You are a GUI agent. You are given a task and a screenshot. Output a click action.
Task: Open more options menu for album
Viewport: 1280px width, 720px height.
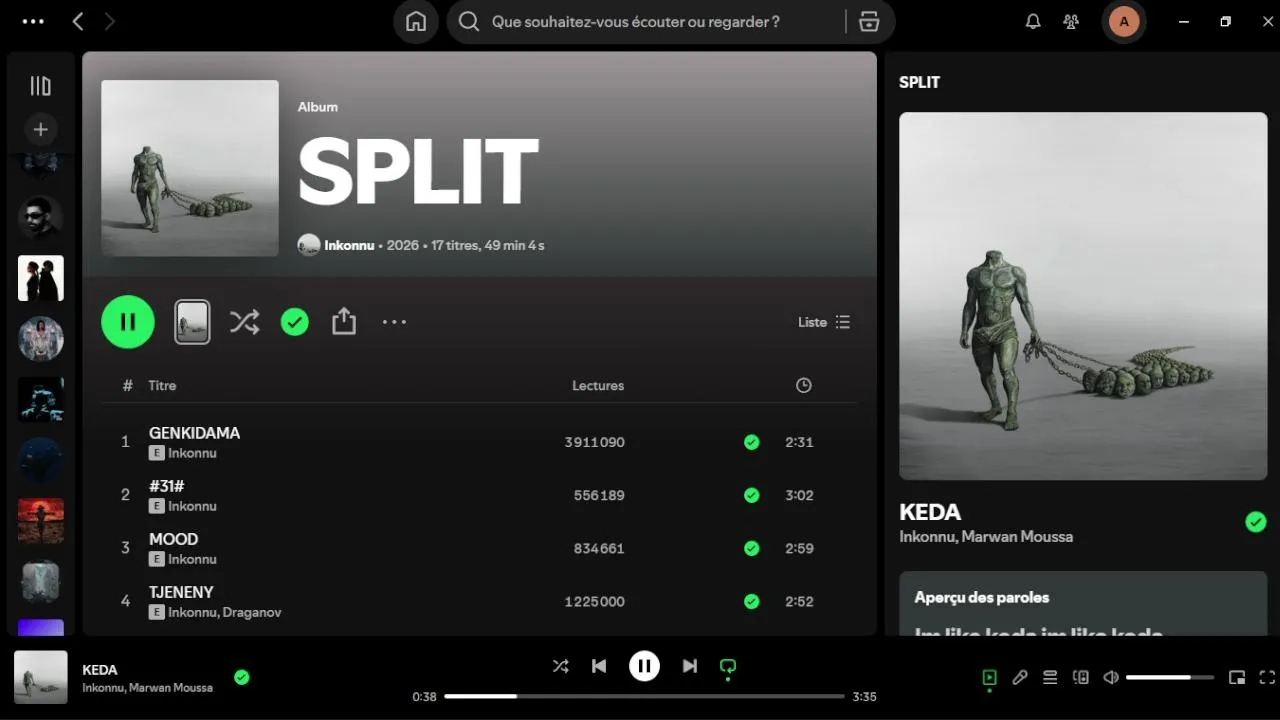pyautogui.click(x=394, y=322)
